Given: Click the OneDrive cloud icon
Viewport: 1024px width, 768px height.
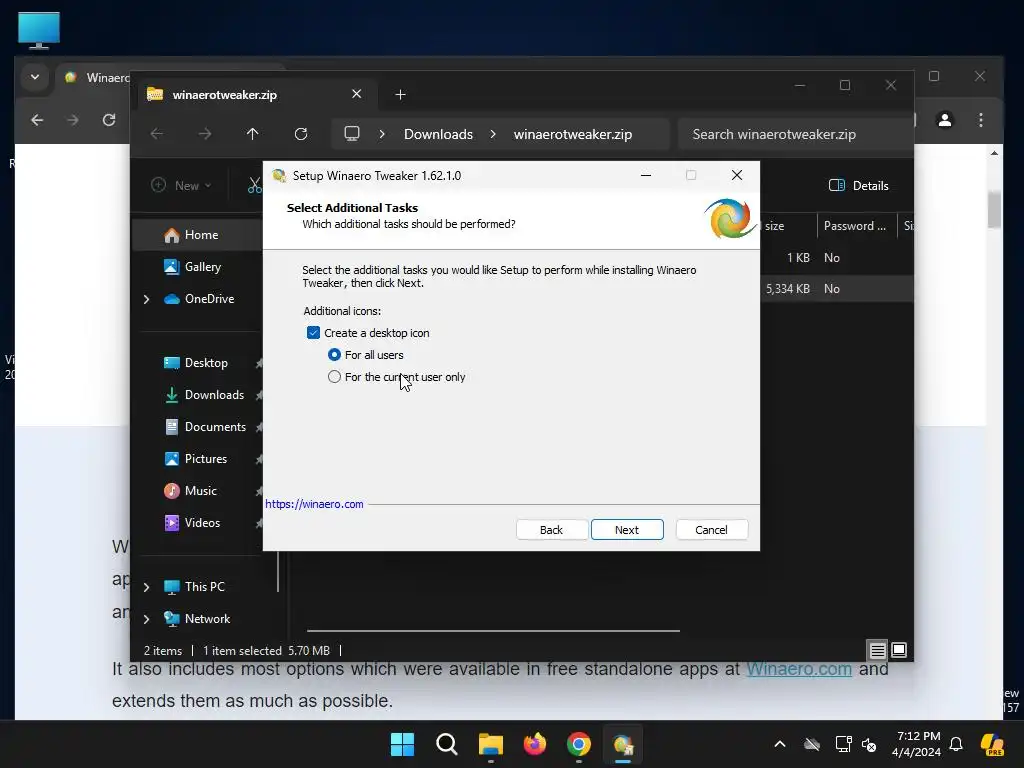Looking at the screenshot, I should click(x=172, y=299).
